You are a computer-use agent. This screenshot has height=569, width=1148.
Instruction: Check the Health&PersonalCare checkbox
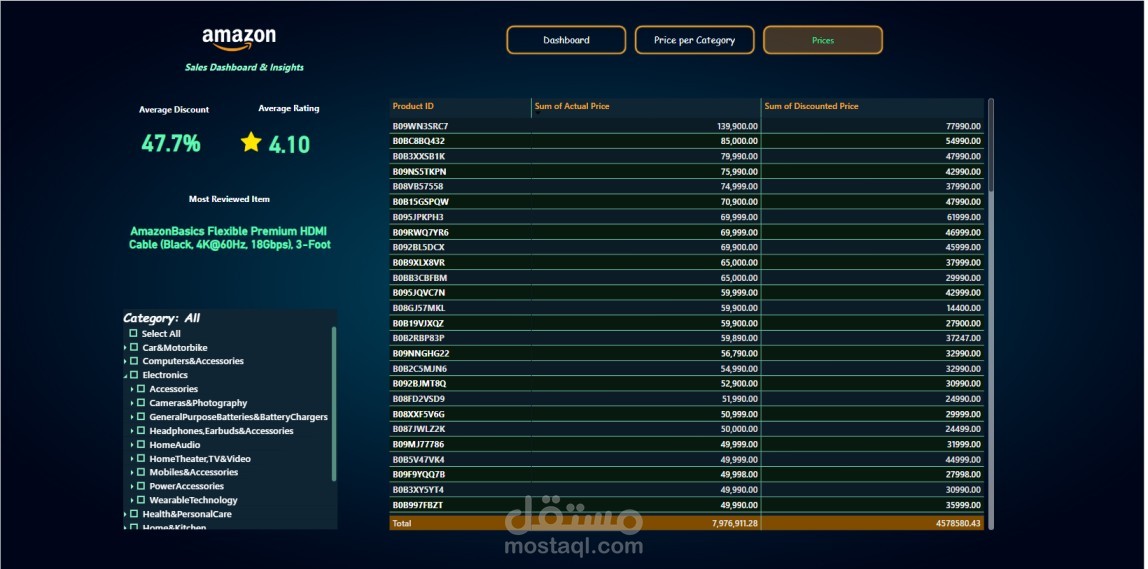click(134, 514)
